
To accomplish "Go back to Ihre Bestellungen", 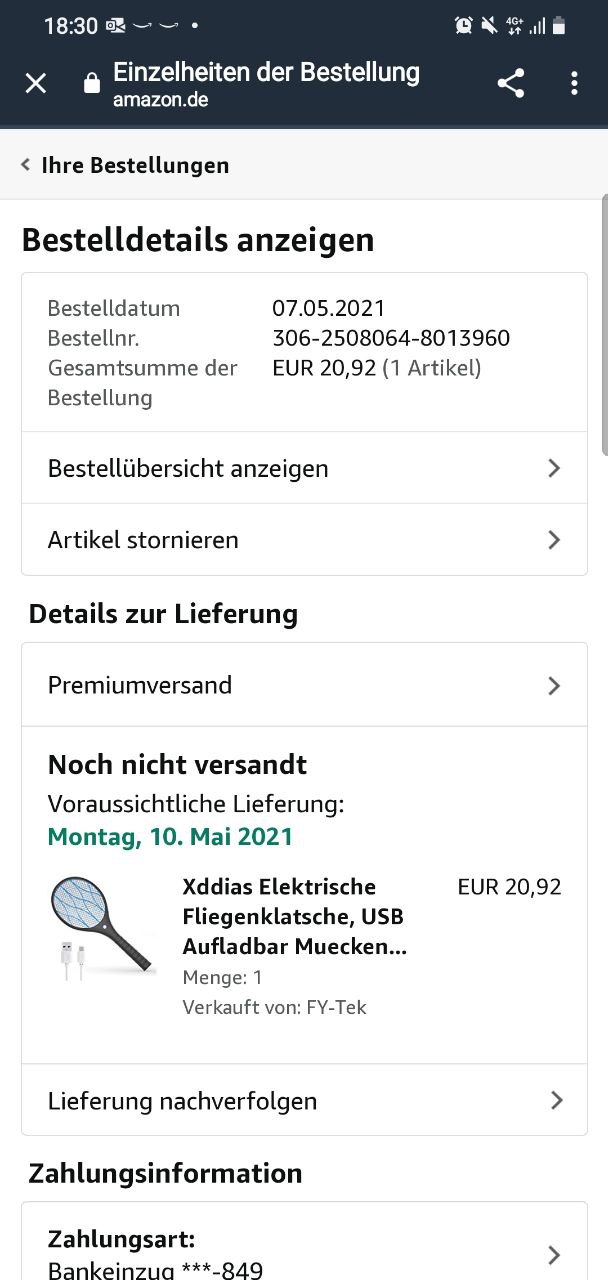I will click(135, 165).
